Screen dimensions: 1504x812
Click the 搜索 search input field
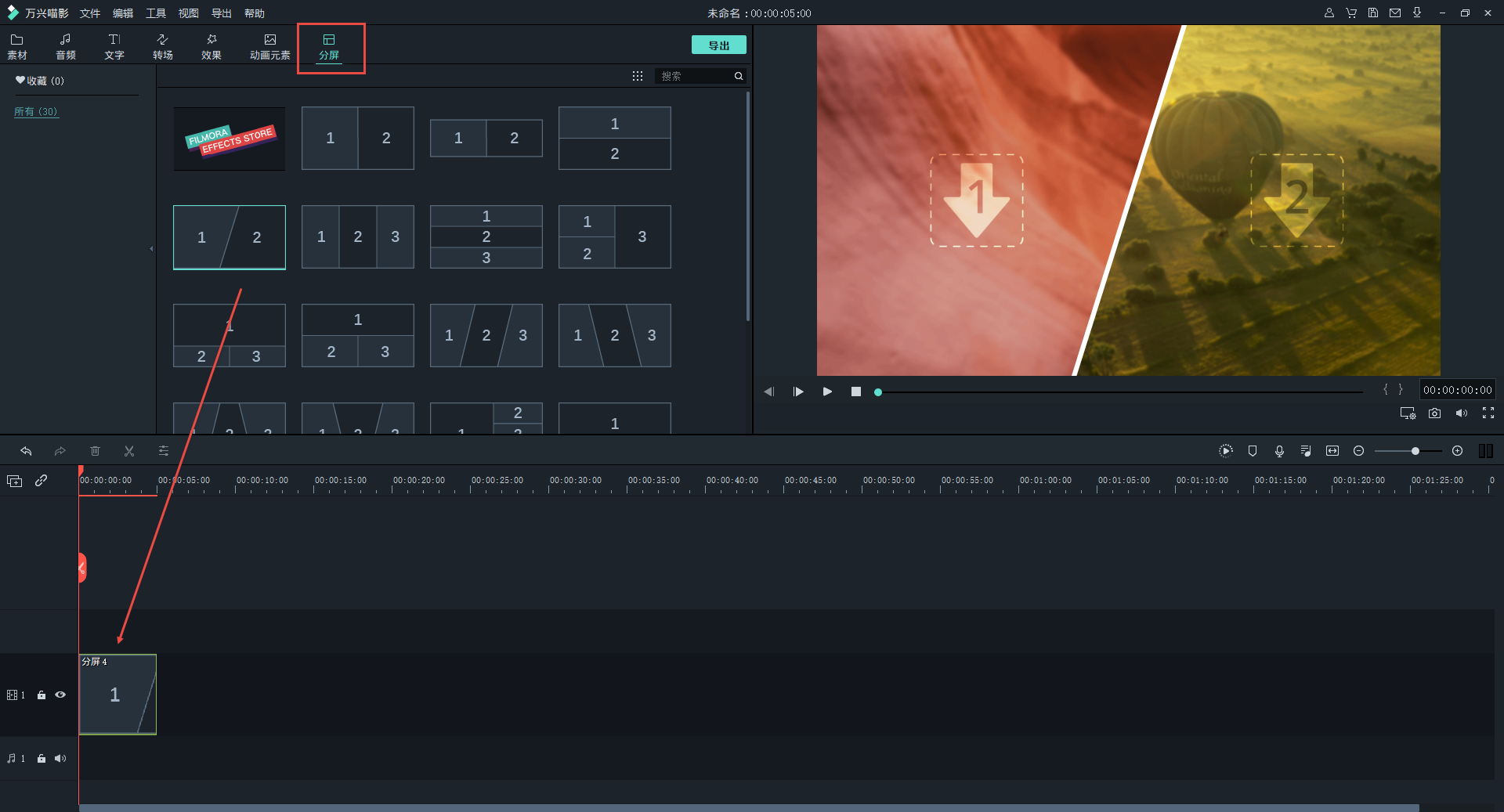pyautogui.click(x=693, y=76)
